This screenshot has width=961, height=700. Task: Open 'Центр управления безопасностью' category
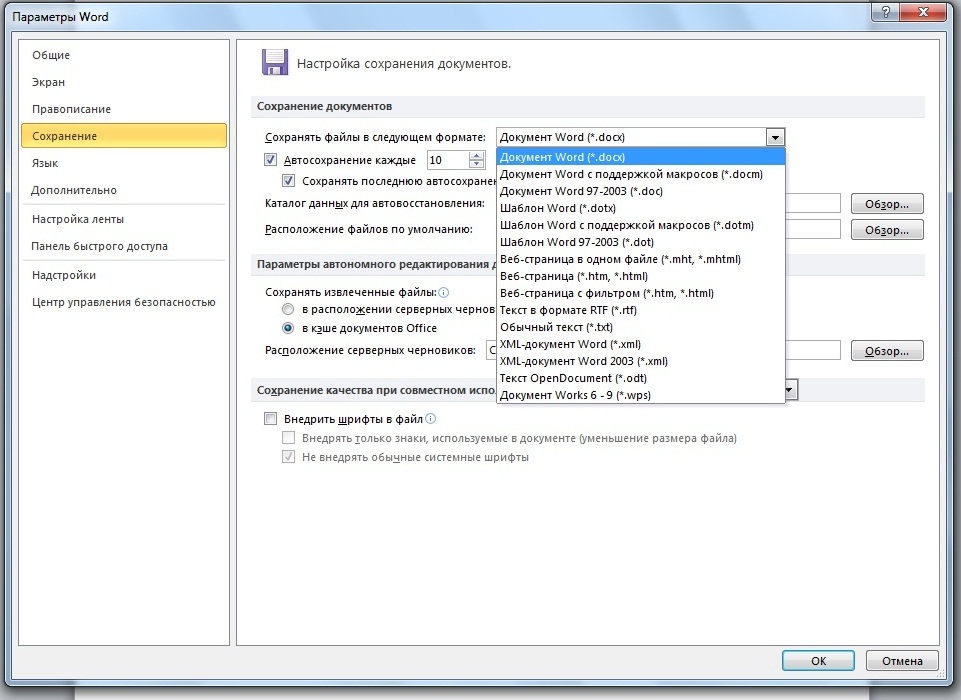[x=124, y=302]
